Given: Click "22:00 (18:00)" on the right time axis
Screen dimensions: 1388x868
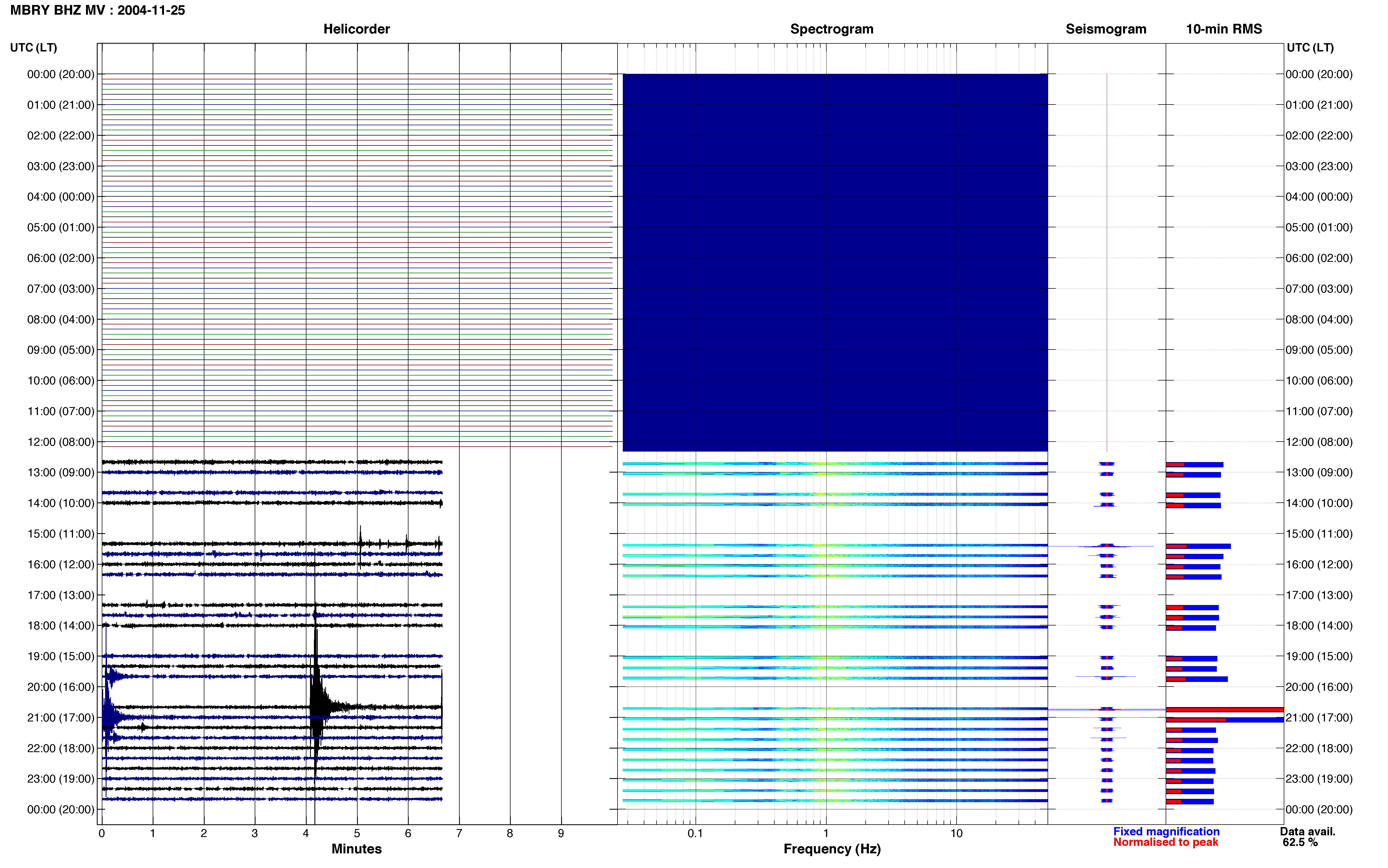Looking at the screenshot, I should pyautogui.click(x=1319, y=748).
